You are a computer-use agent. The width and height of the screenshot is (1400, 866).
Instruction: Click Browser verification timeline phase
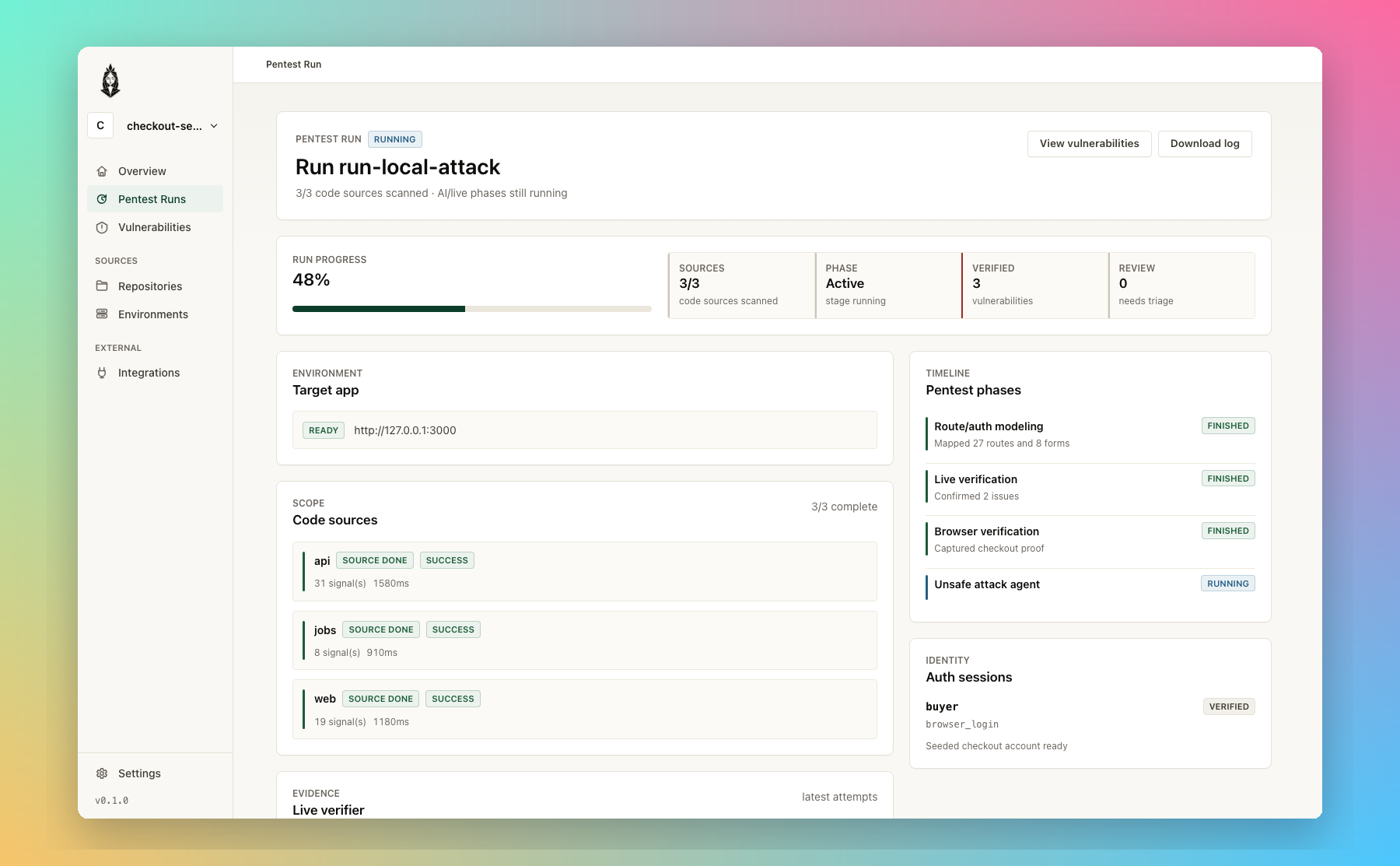pos(1090,539)
